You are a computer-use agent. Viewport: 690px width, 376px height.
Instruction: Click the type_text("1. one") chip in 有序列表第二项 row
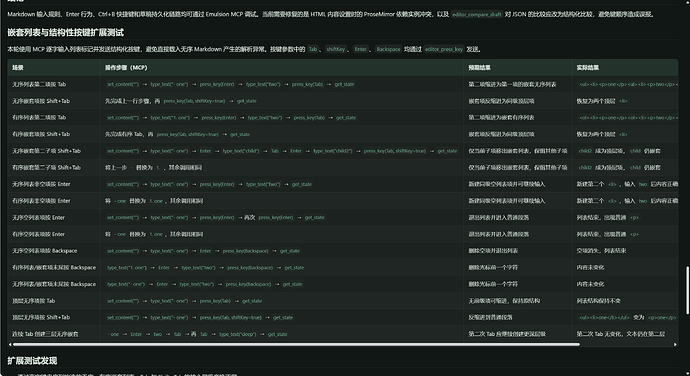coord(170,118)
